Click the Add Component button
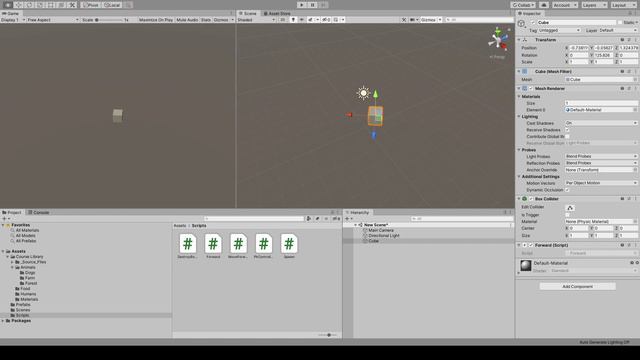 (578, 287)
